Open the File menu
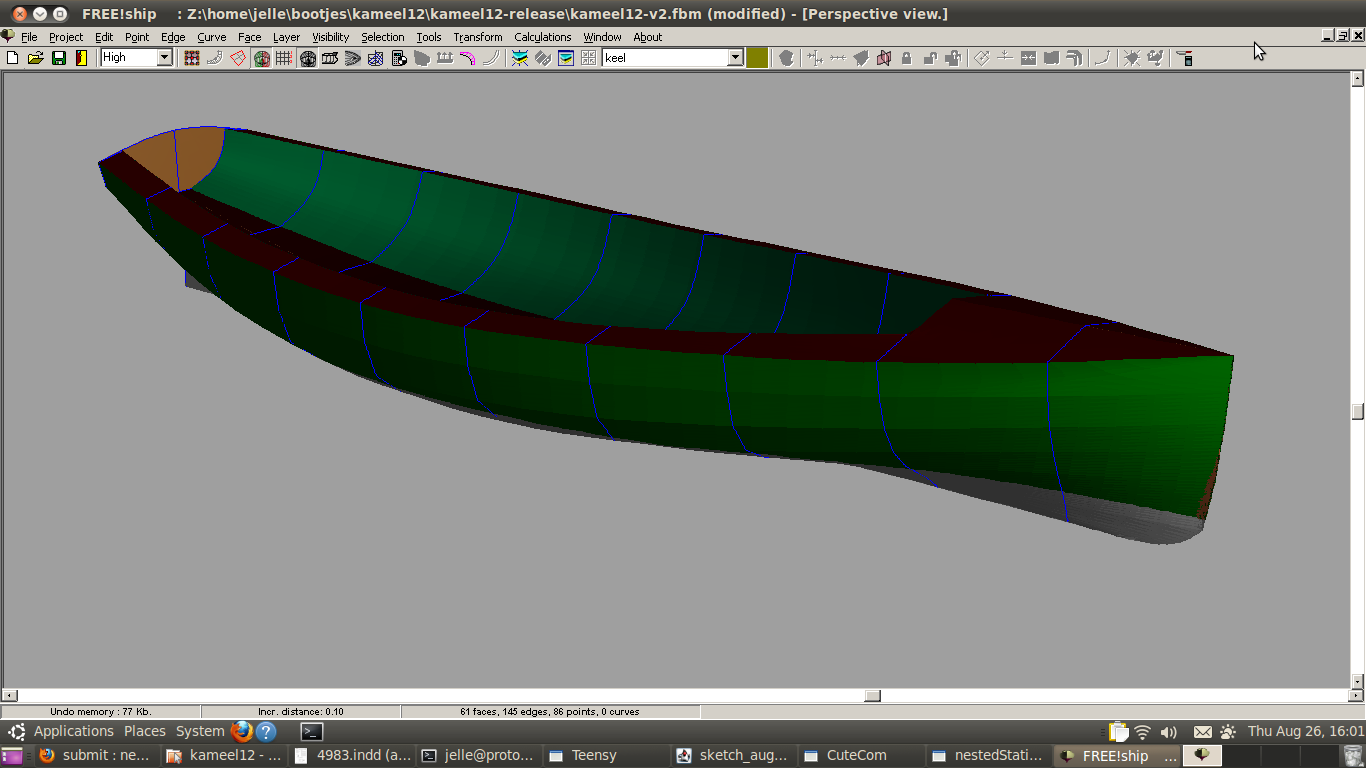 coord(29,37)
